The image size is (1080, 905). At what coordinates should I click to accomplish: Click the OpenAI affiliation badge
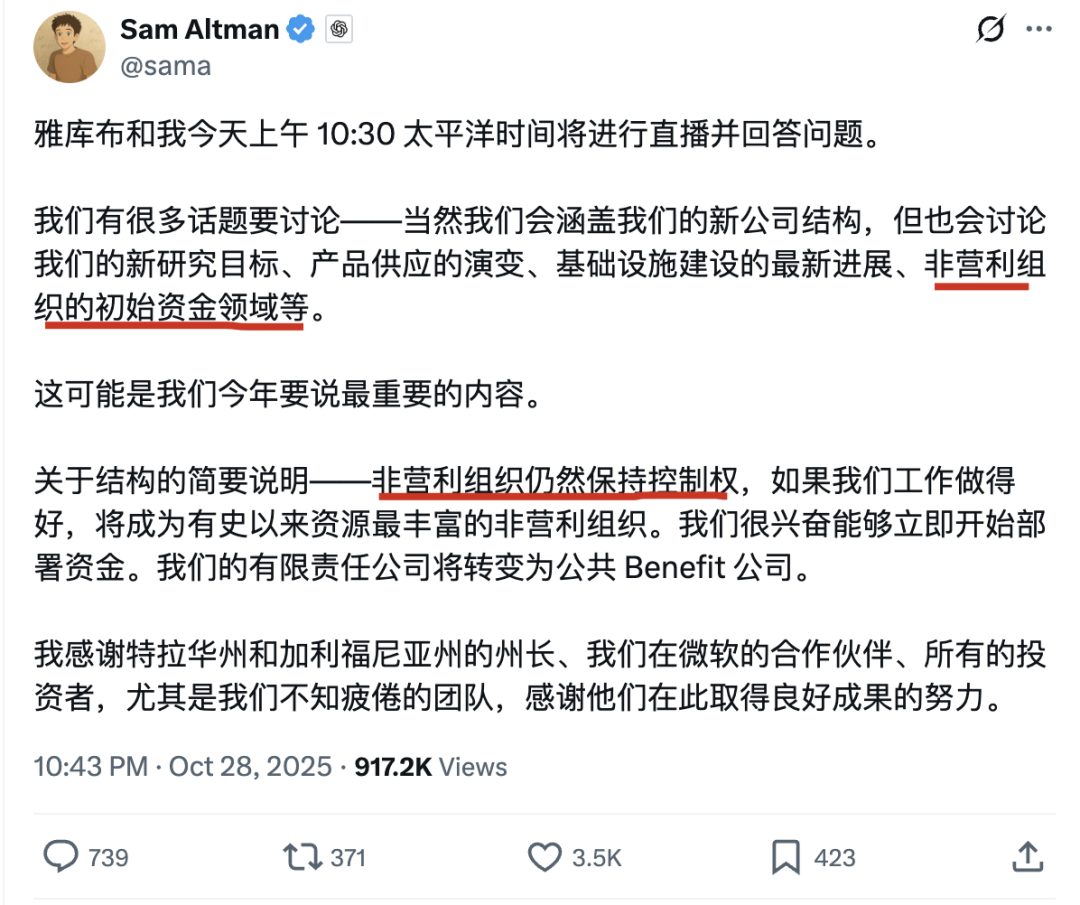tap(339, 29)
